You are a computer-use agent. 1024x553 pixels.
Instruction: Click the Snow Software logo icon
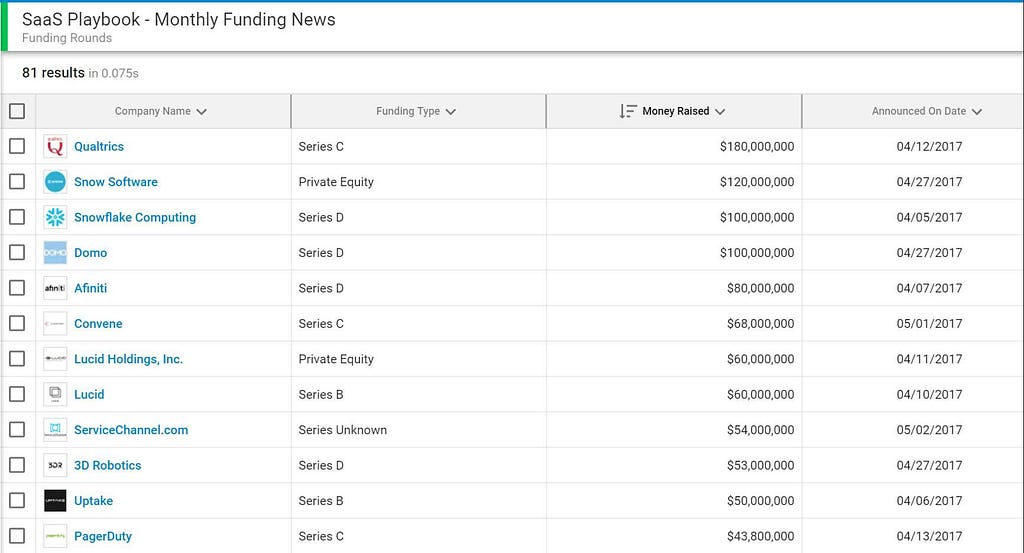pos(55,182)
